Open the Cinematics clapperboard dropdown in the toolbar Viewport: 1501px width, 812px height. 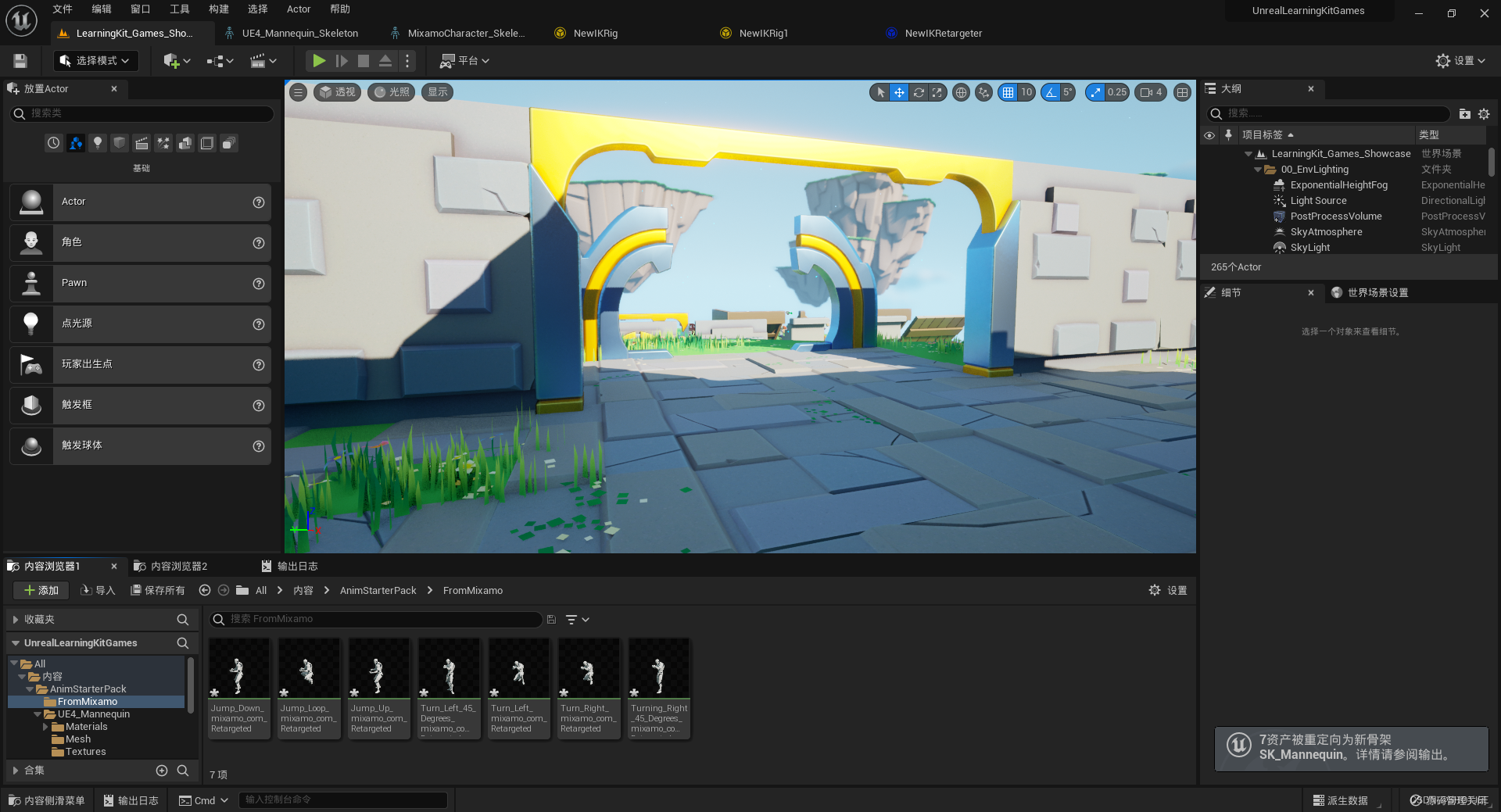[x=263, y=61]
